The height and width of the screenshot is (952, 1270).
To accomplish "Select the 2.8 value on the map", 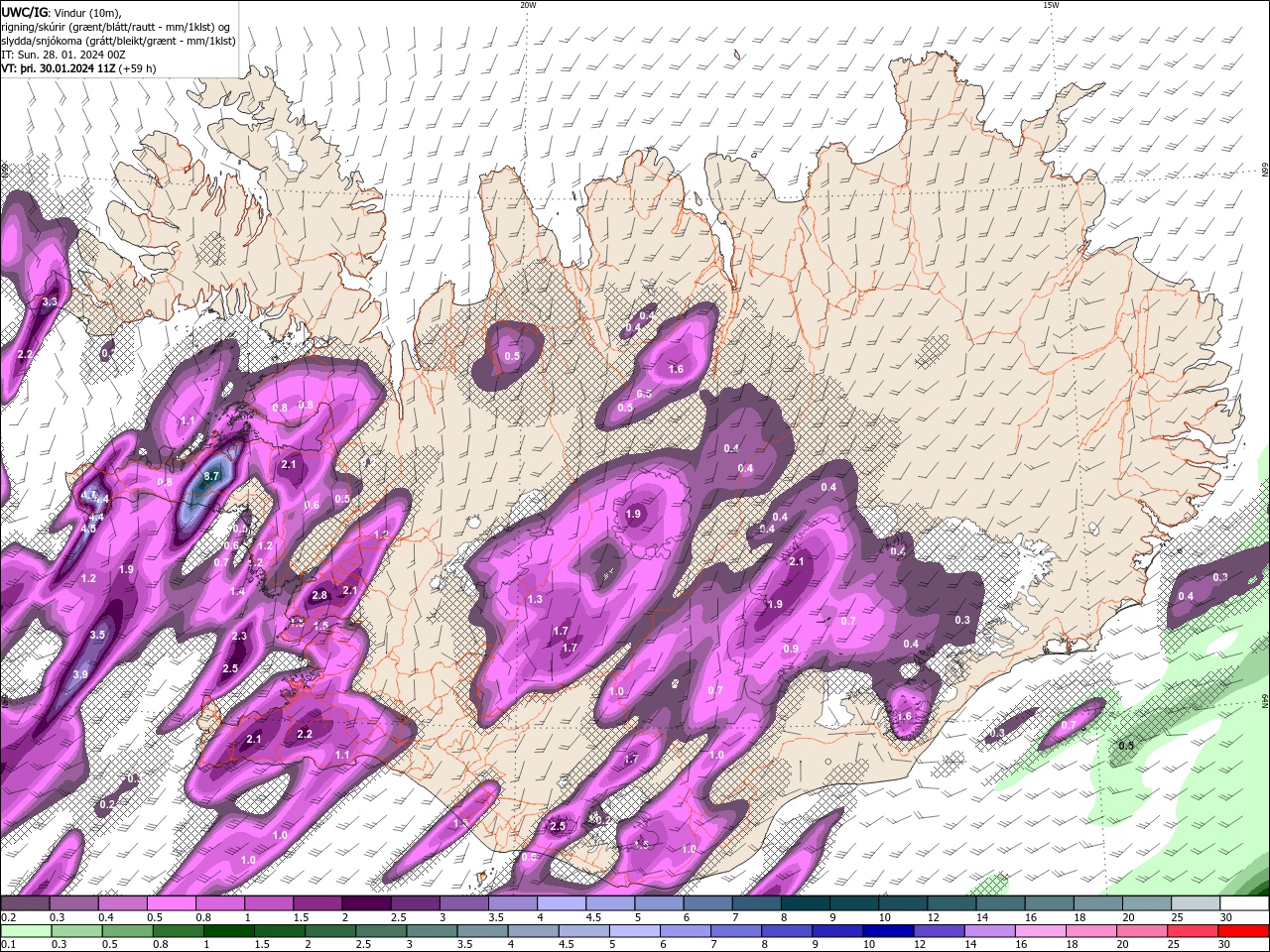I will point(319,596).
